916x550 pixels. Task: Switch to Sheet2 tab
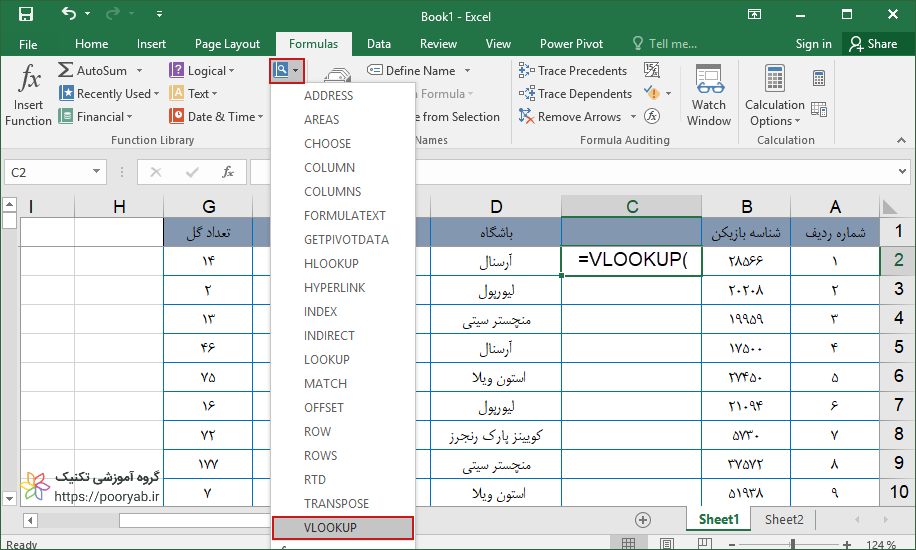784,520
